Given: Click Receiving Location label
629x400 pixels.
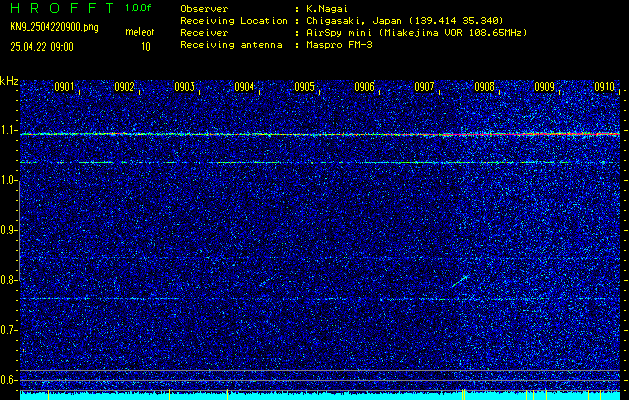Looking at the screenshot, I should 234,21.
